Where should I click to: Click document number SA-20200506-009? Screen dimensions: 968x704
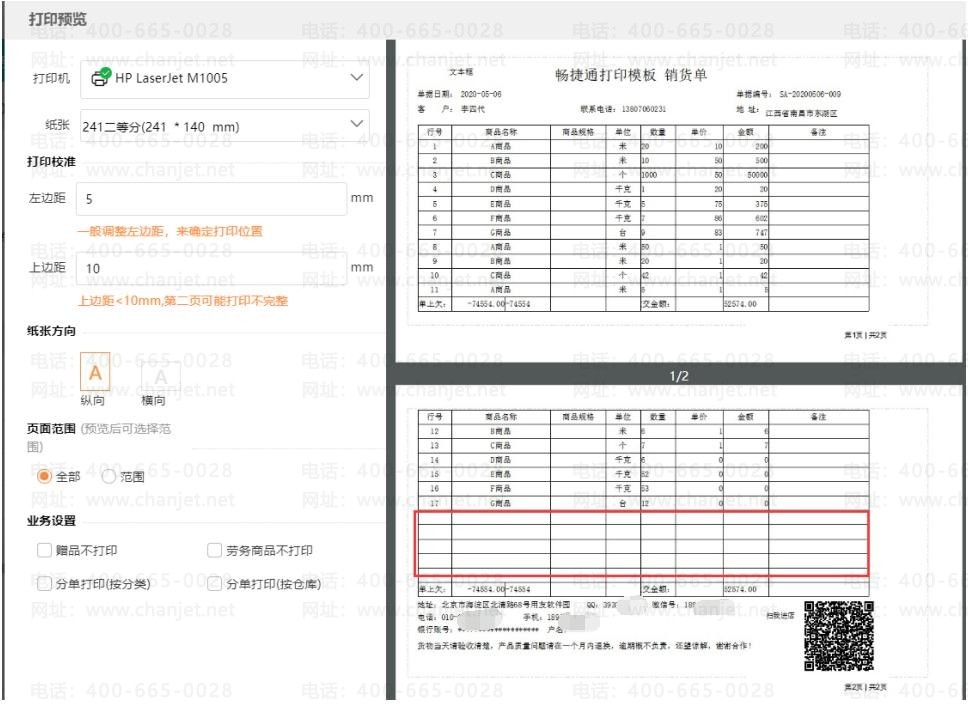click(809, 94)
